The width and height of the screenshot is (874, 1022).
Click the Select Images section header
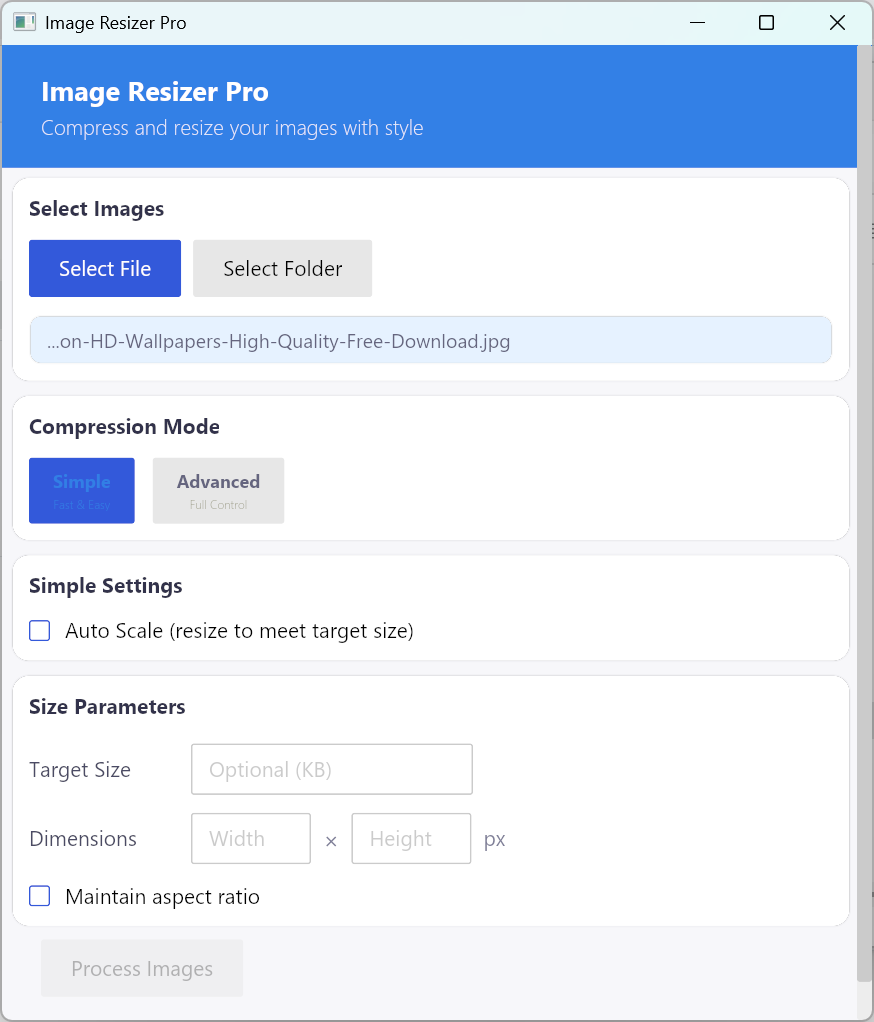point(96,209)
